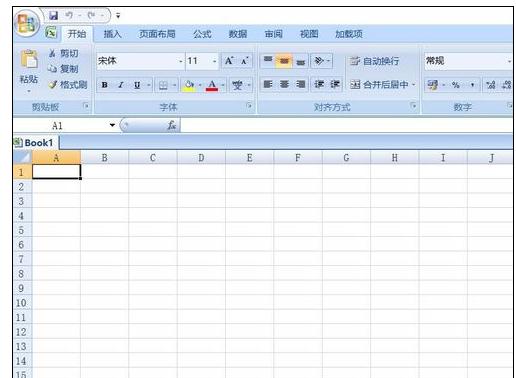516x378 pixels.
Task: Apply percent style
Action: coord(455,85)
